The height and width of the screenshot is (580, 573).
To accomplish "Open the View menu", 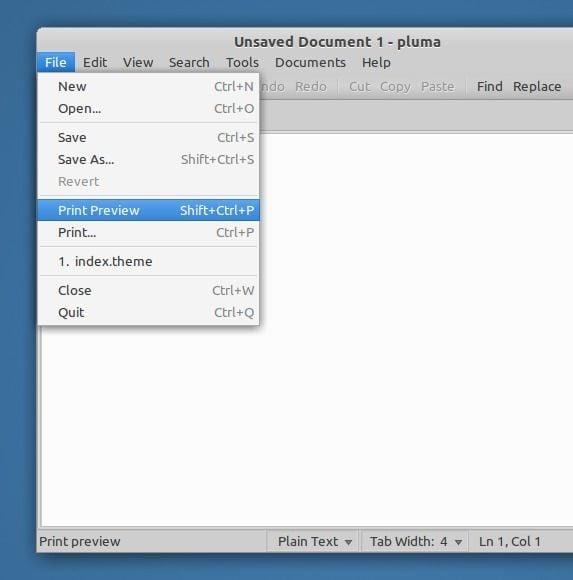I will pos(138,63).
